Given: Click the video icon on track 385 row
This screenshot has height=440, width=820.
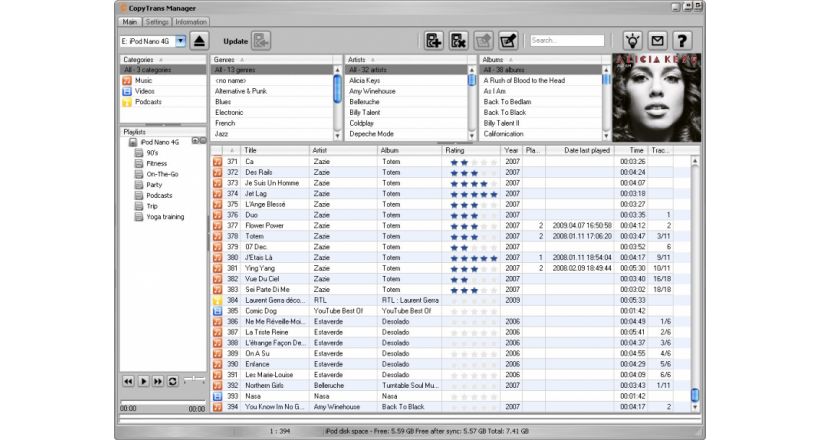Looking at the screenshot, I should pyautogui.click(x=217, y=311).
